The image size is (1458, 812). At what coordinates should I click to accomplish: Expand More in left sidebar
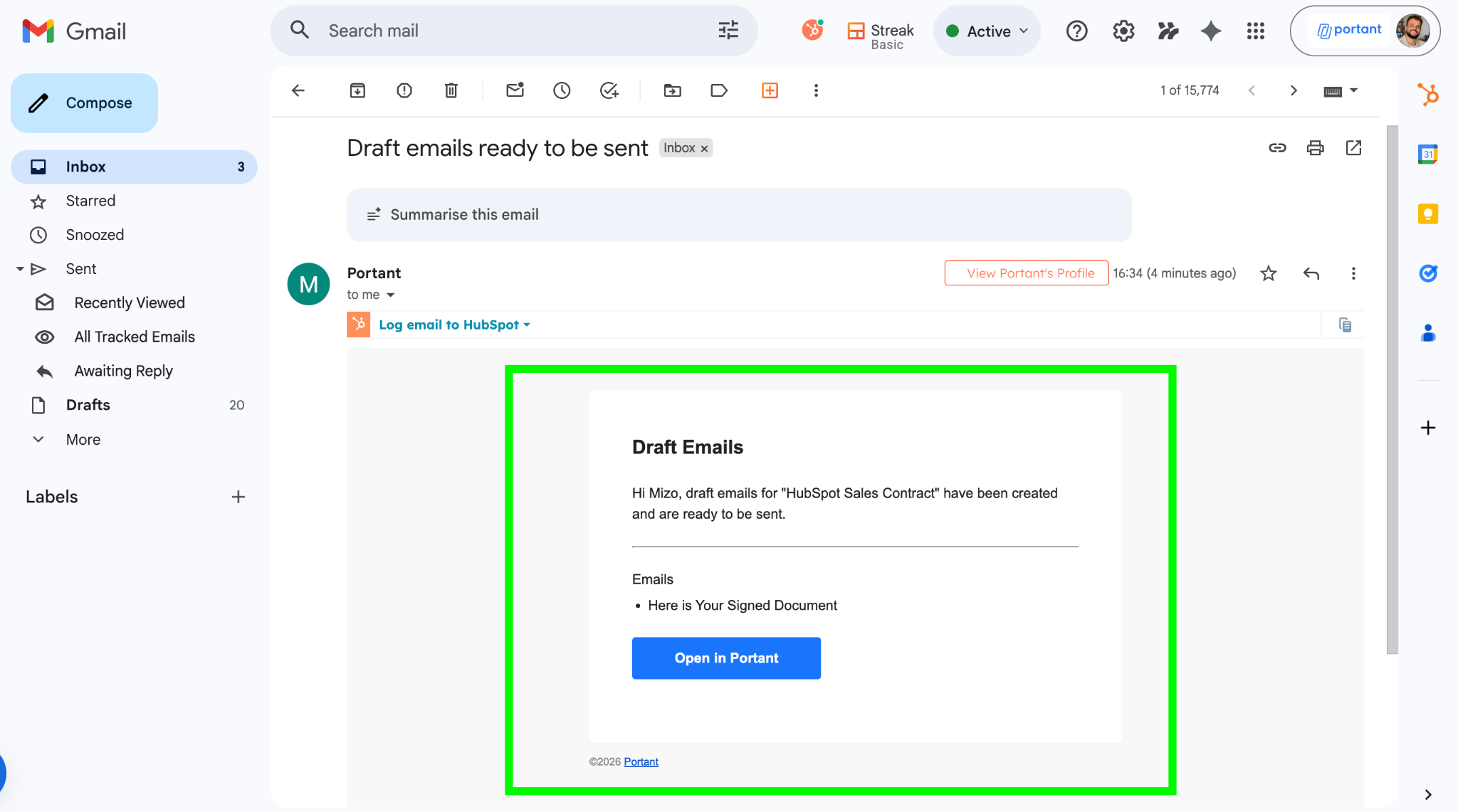click(x=83, y=440)
